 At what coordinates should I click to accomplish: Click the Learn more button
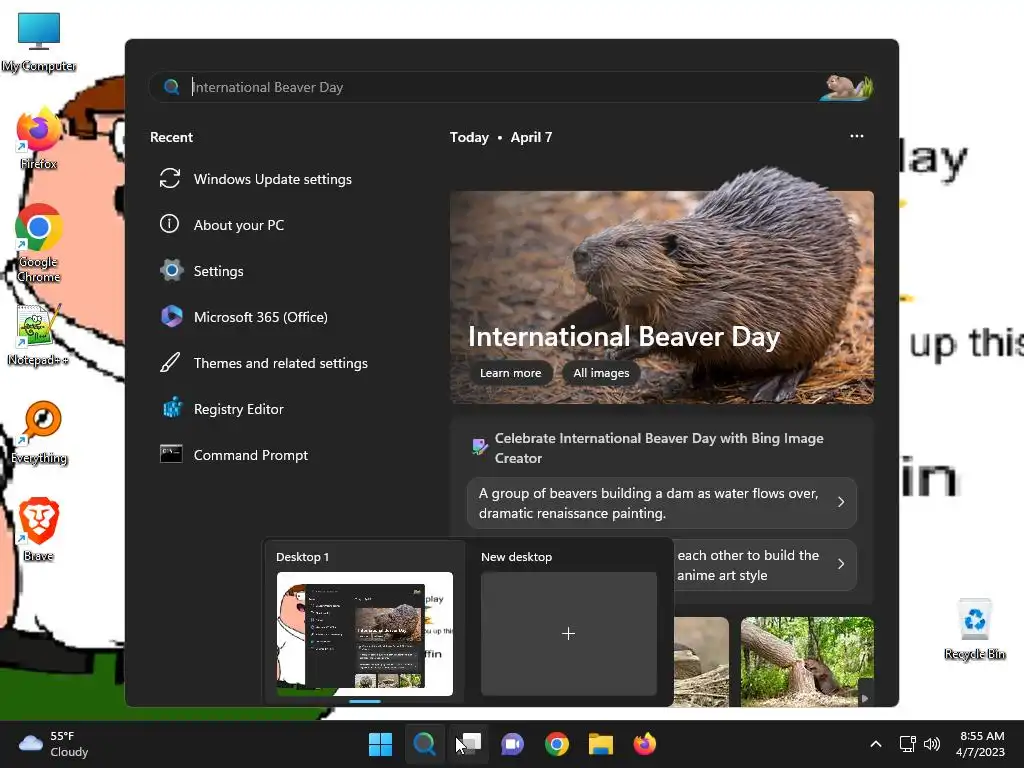[511, 373]
